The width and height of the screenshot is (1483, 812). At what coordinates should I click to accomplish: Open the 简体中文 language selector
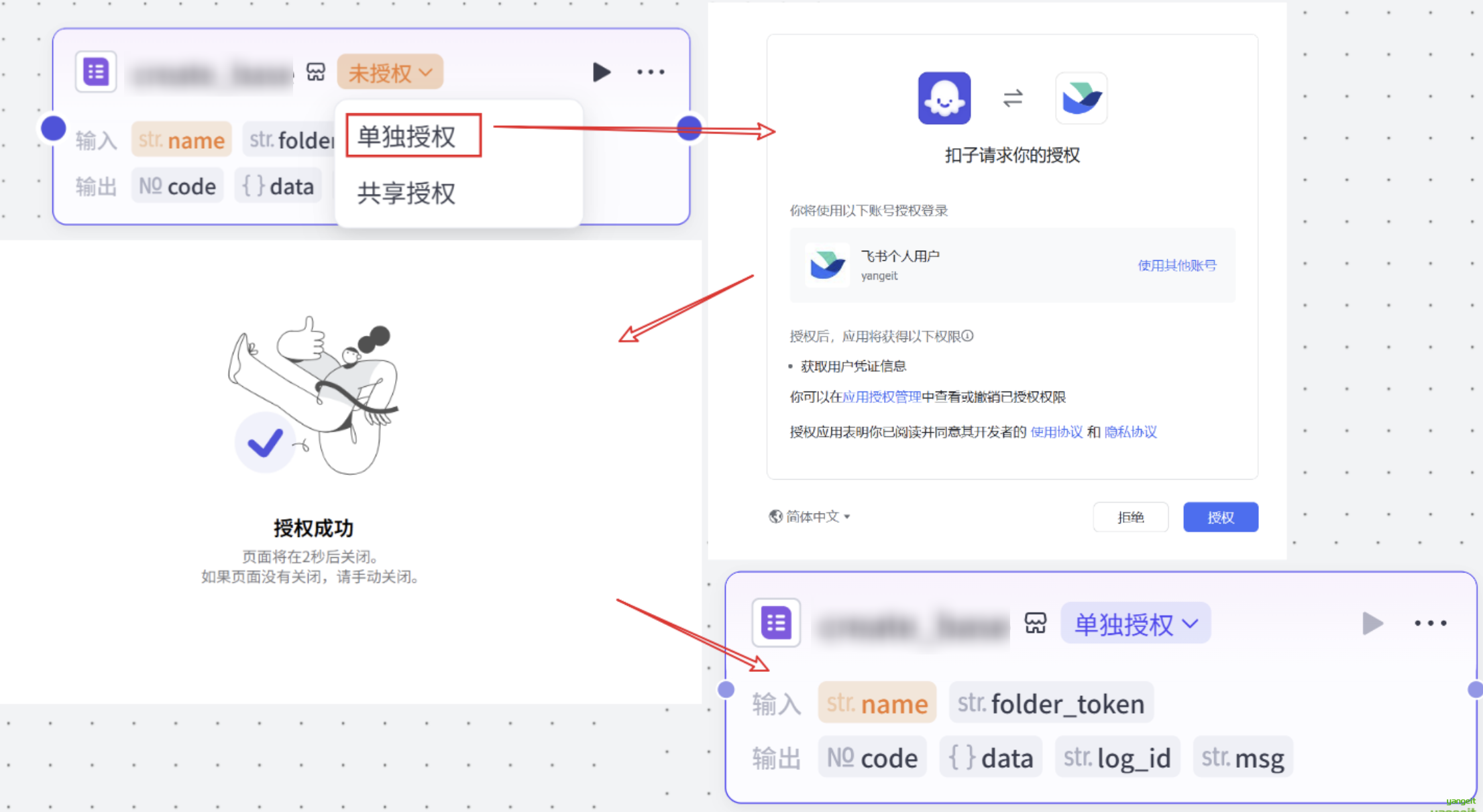pos(810,516)
